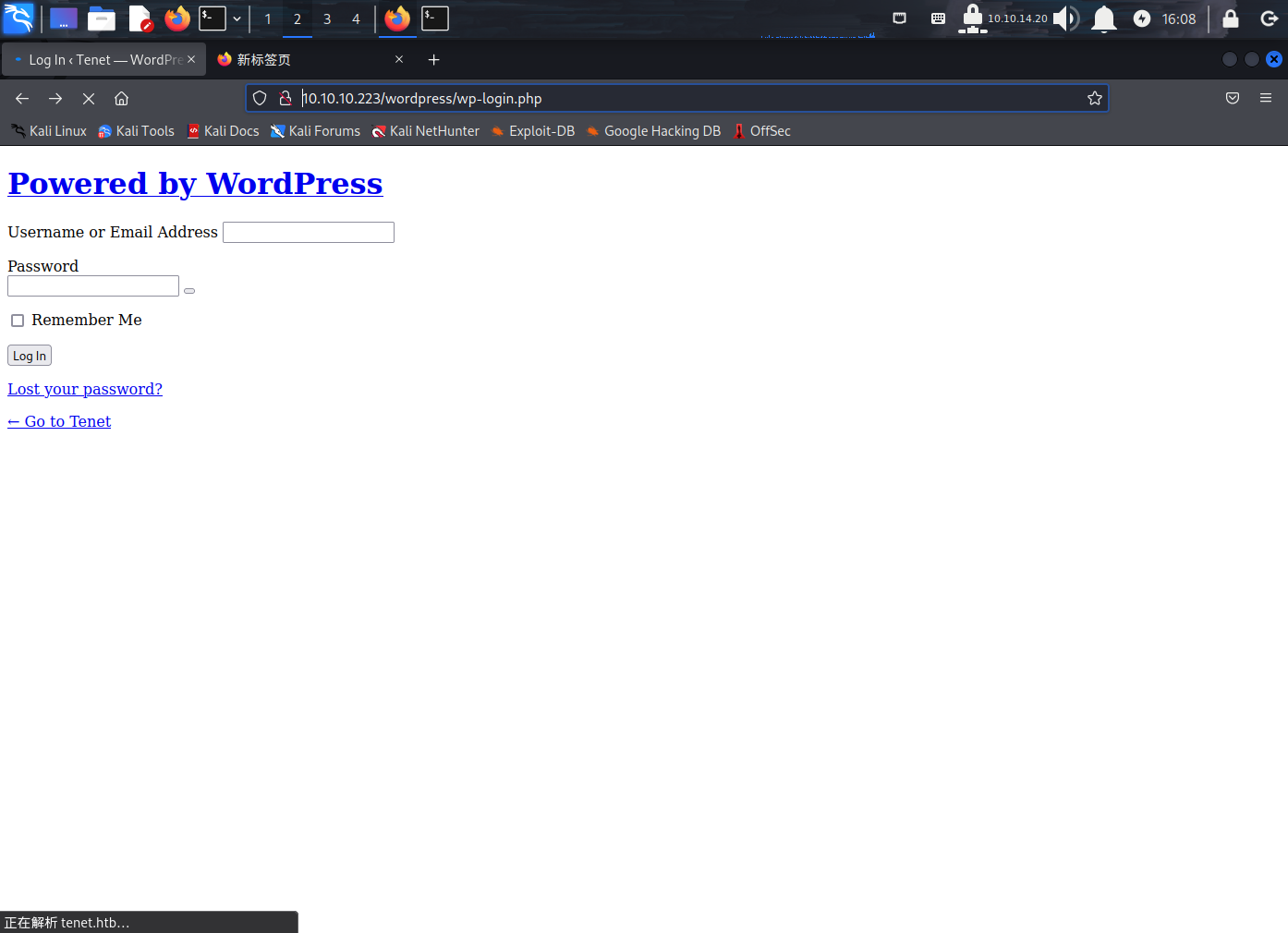The image size is (1288, 933).
Task: Select the Log In ‹ Tenet — WordPress tab
Action: [103, 59]
